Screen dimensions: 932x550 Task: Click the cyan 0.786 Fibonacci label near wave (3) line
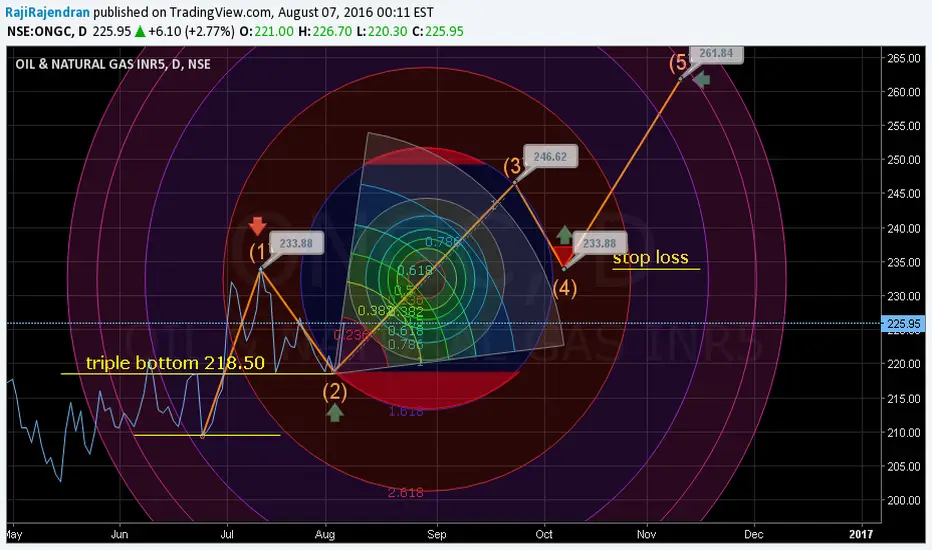442,242
